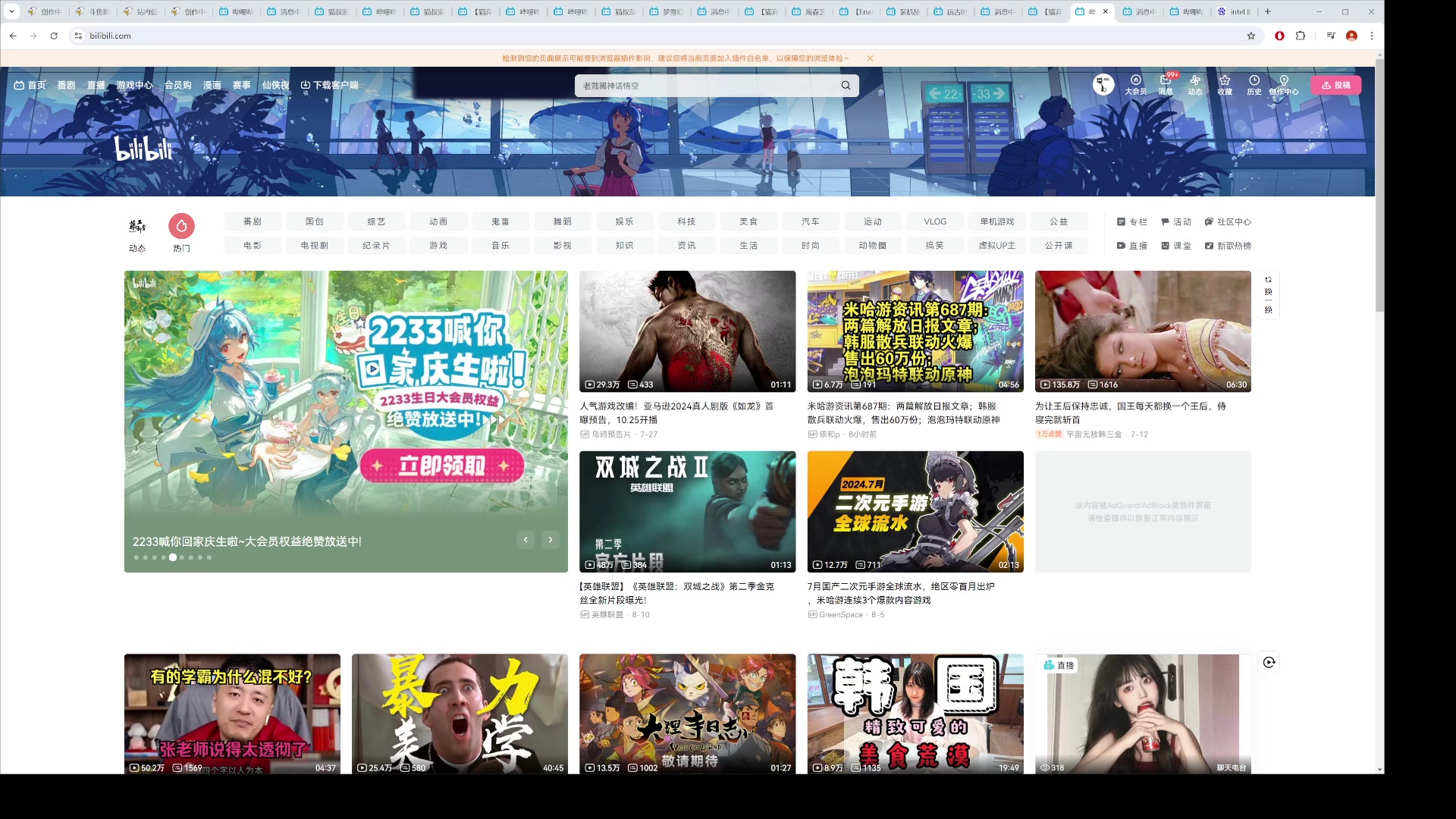
Task: Select the 国创 category chip
Action: point(314,221)
